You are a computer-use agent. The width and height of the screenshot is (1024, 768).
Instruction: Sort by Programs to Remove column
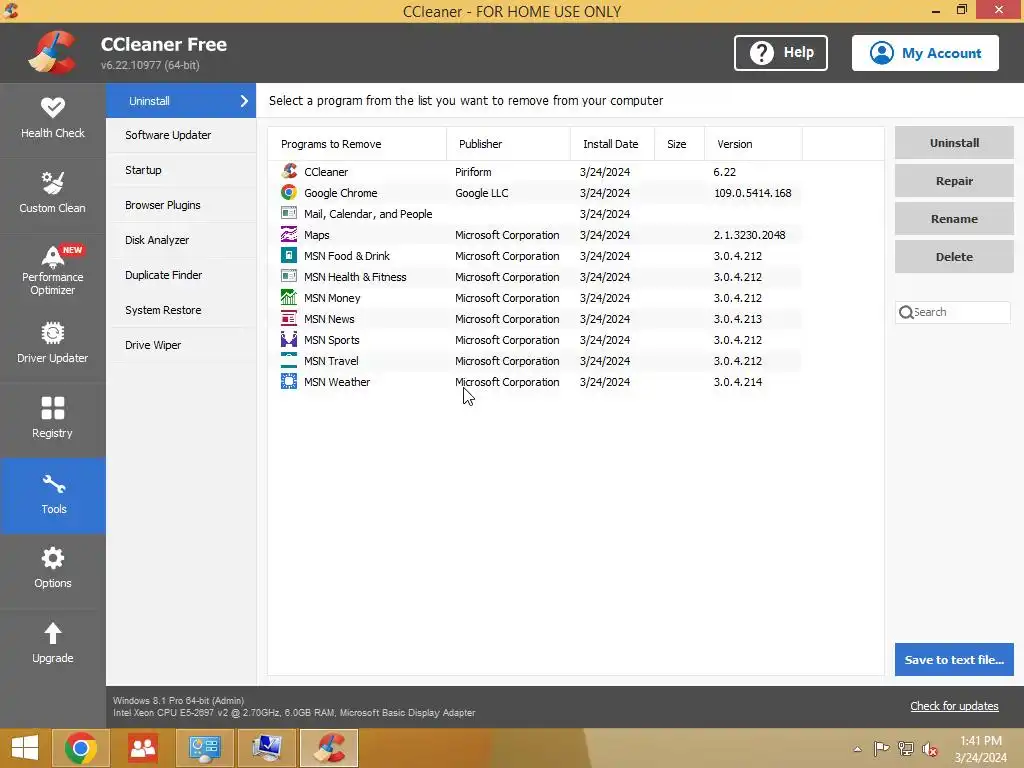point(357,144)
